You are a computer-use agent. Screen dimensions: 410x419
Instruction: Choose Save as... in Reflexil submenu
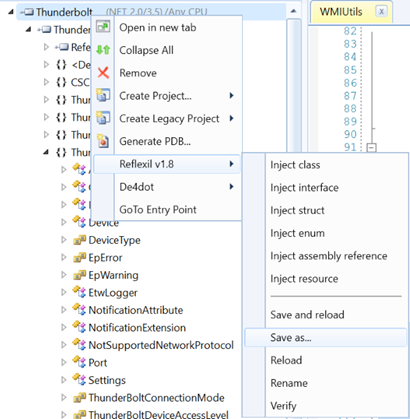tap(325, 338)
